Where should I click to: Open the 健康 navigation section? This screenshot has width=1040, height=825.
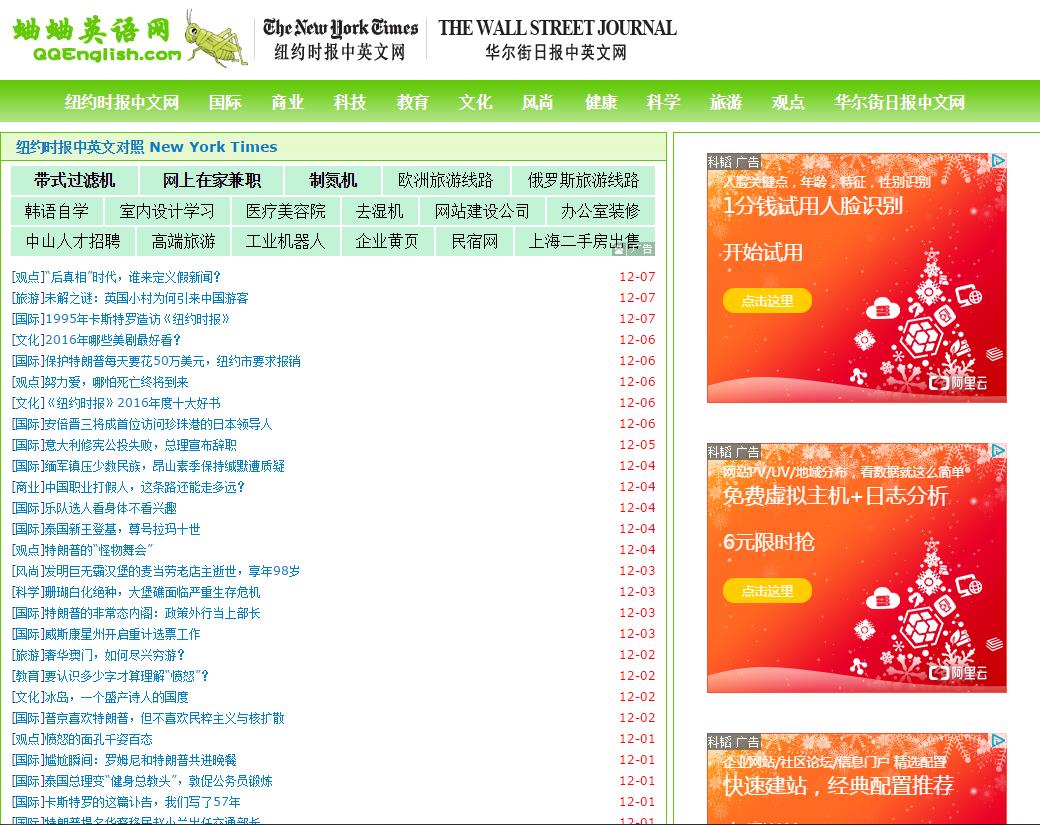pos(601,102)
